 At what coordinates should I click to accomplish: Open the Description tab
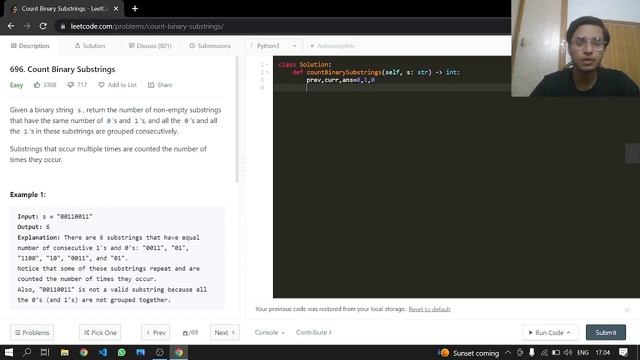click(x=30, y=46)
